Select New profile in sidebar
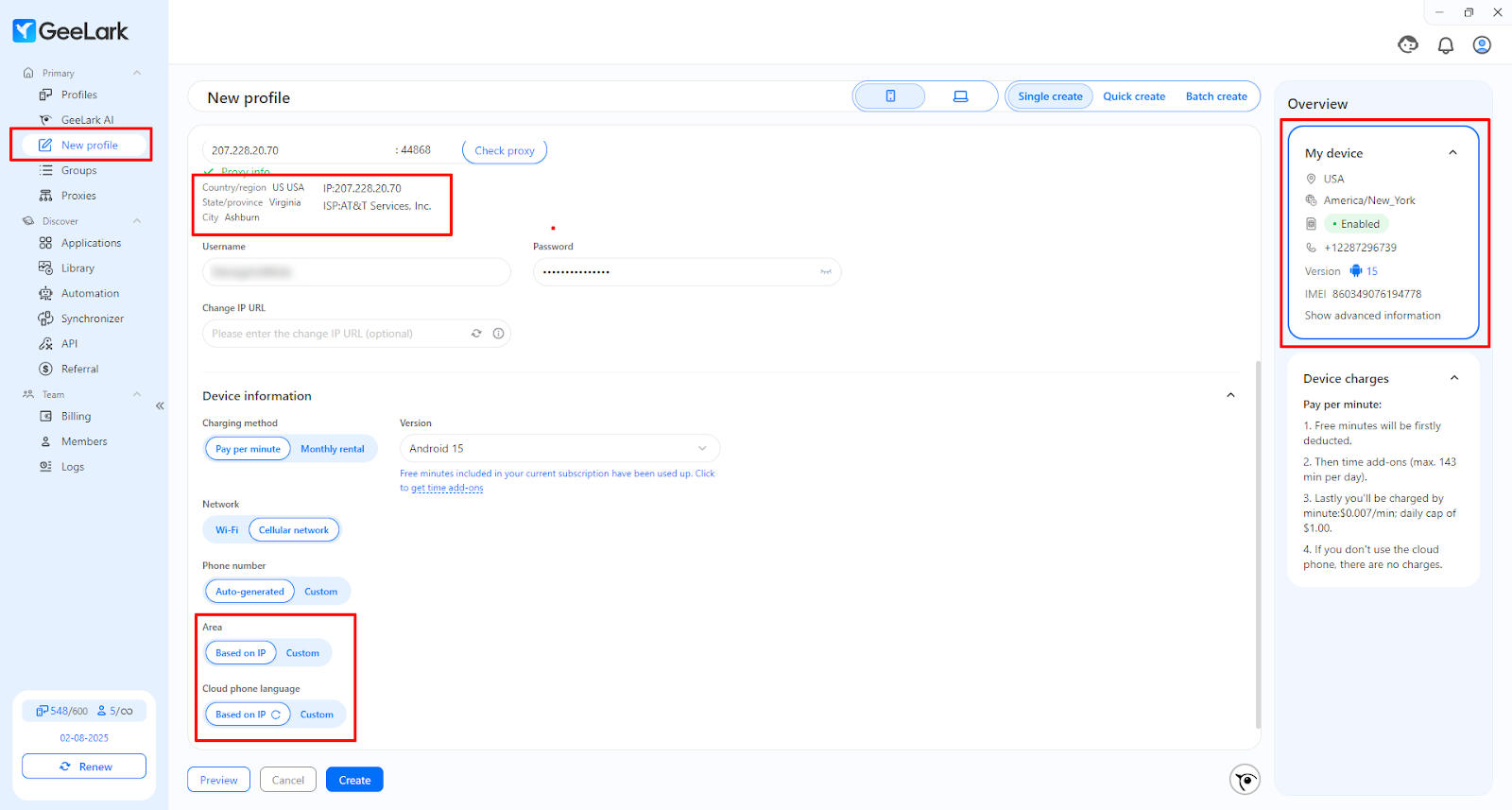 [x=85, y=146]
